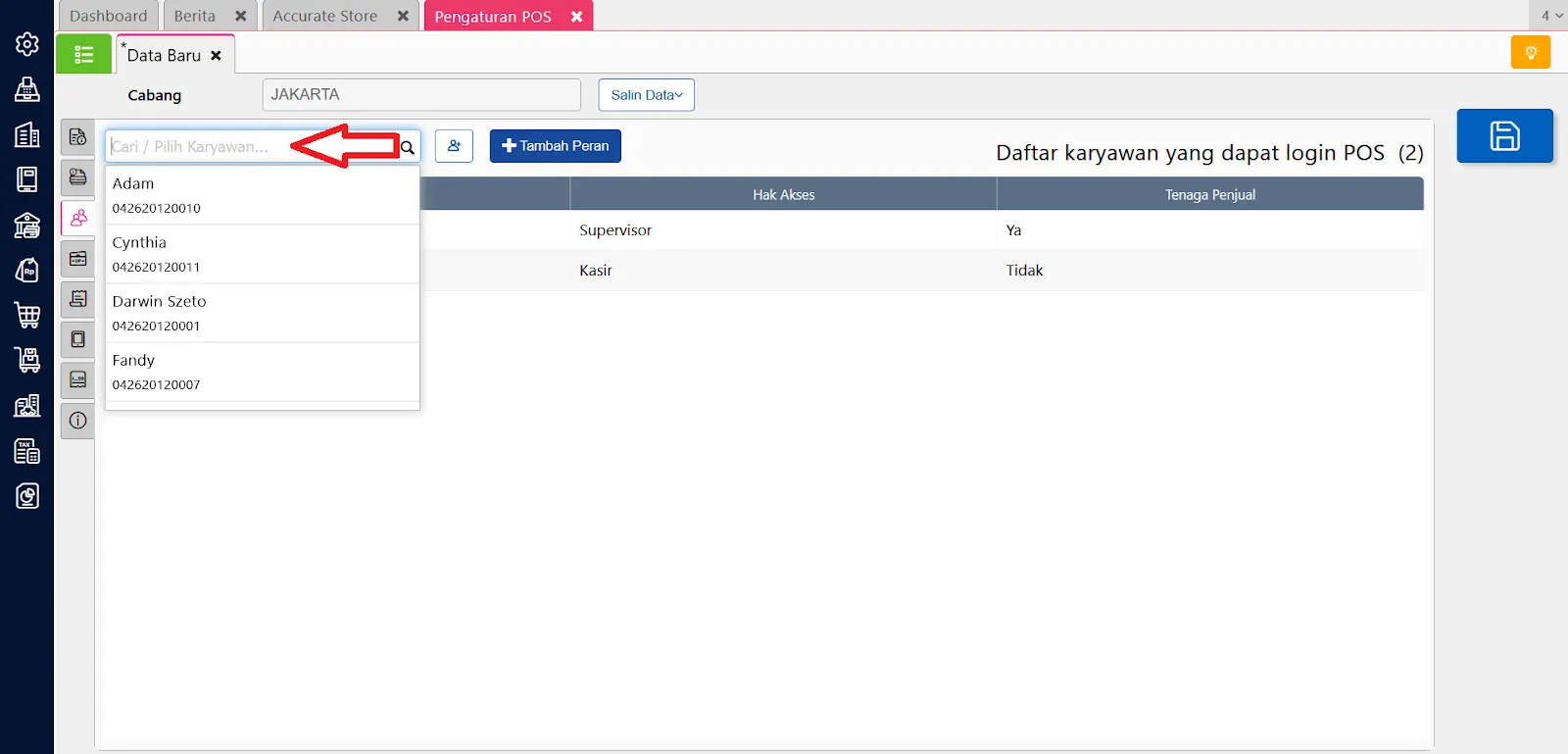Open the inventory trolley icon
Screen dimensions: 1568x754
pos(27,360)
